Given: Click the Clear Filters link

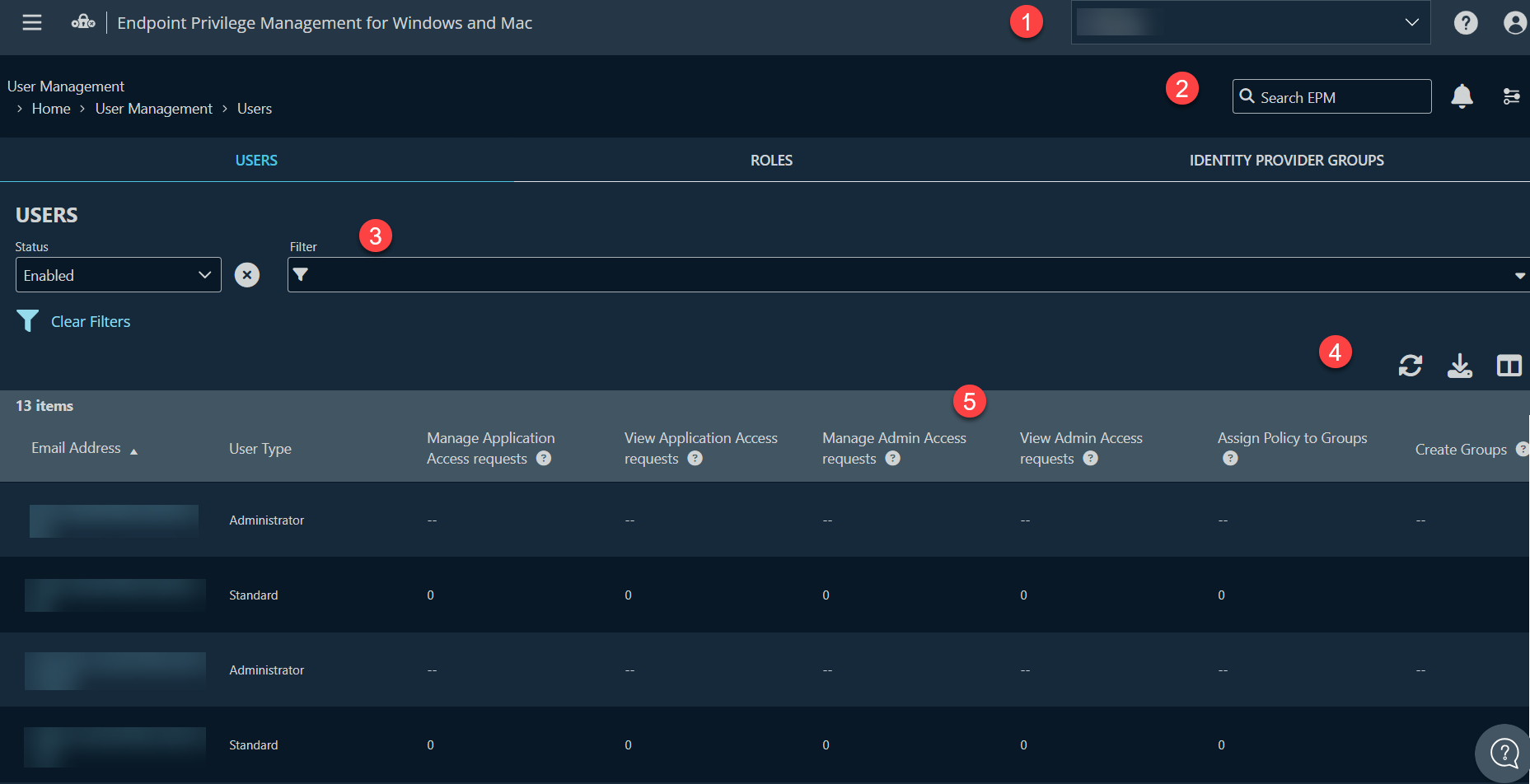Looking at the screenshot, I should [91, 321].
